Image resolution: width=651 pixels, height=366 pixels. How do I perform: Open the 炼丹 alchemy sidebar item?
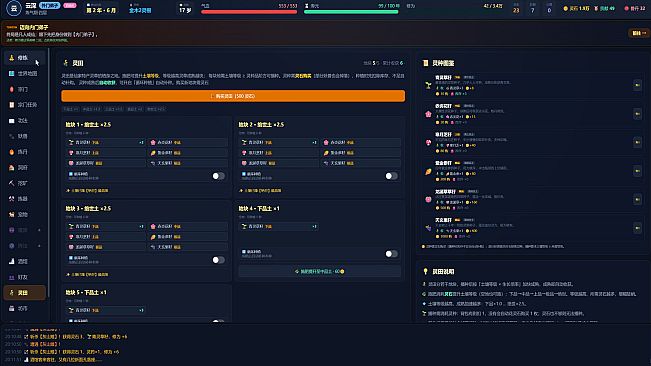tap(24, 152)
